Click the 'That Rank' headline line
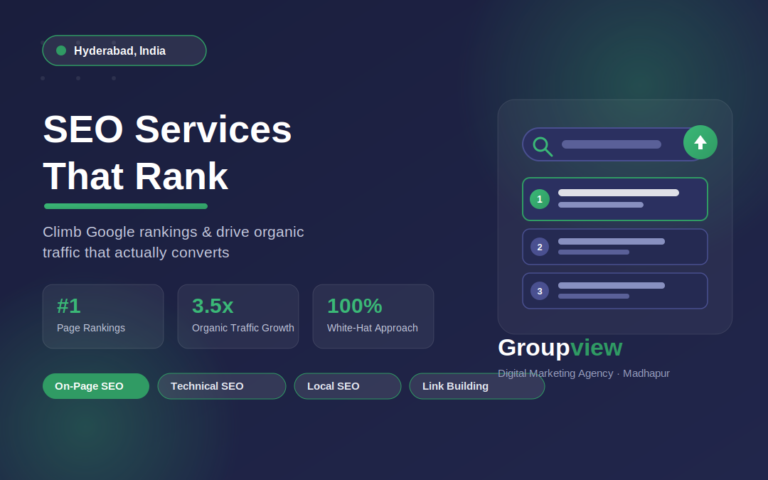768x480 pixels. [x=136, y=176]
